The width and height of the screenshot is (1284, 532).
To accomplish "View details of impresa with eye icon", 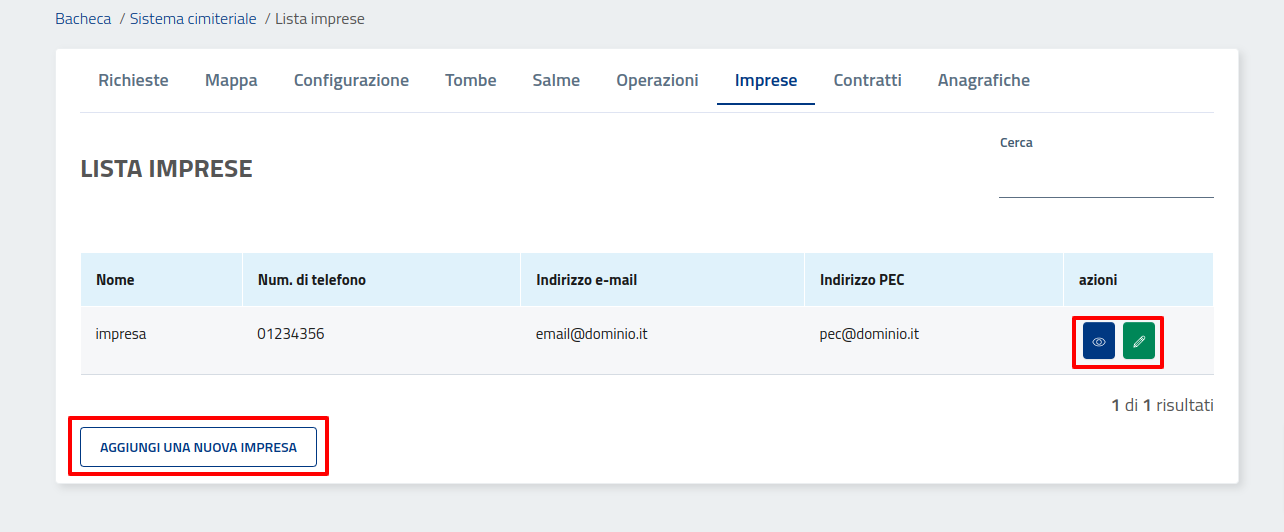I will coord(1098,341).
